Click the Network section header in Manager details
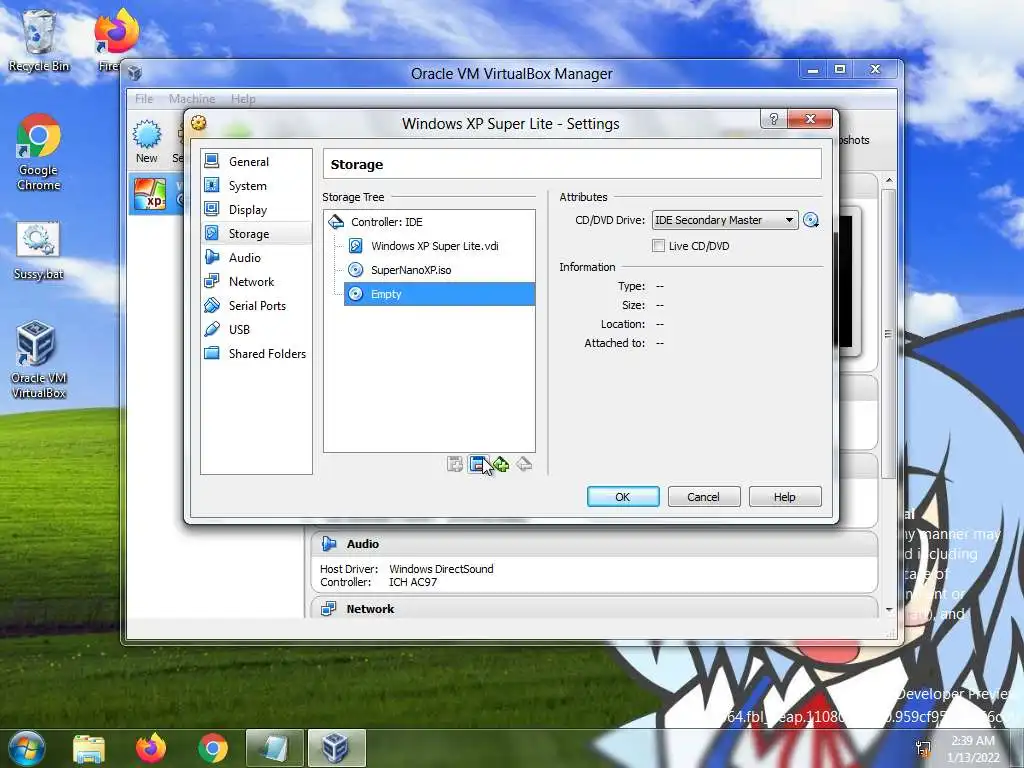 (x=594, y=609)
